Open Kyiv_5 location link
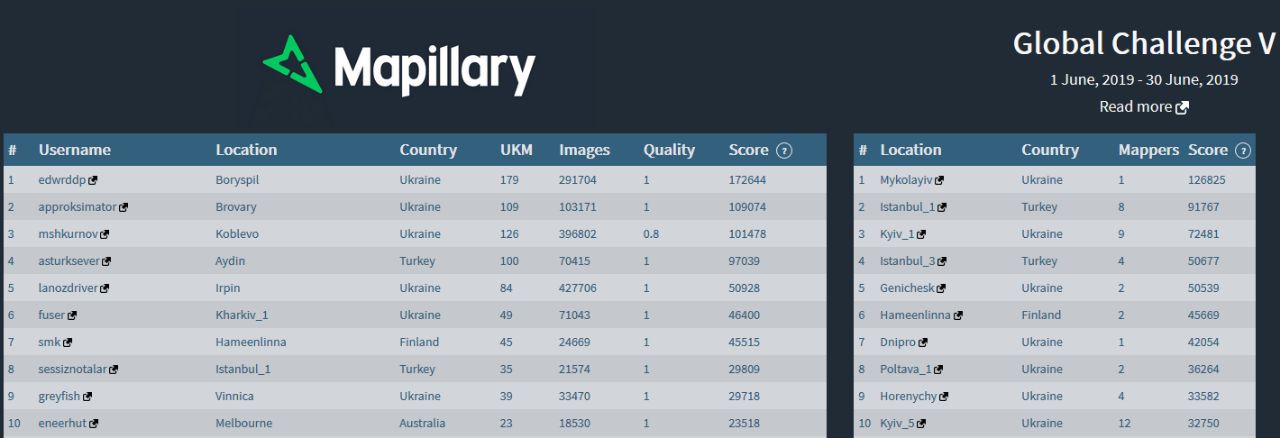This screenshot has height=438, width=1280. 898,423
